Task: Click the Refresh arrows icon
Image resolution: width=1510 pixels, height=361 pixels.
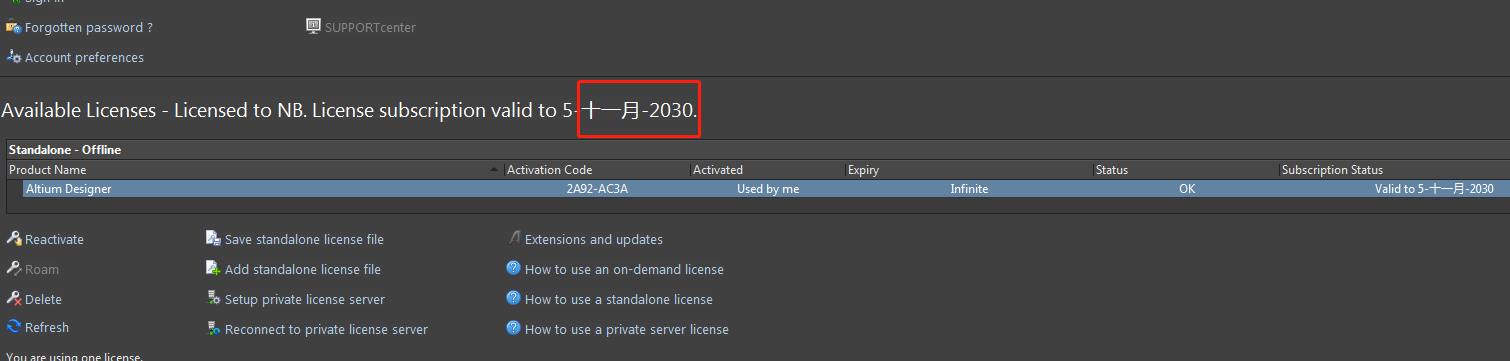Action: pyautogui.click(x=14, y=327)
